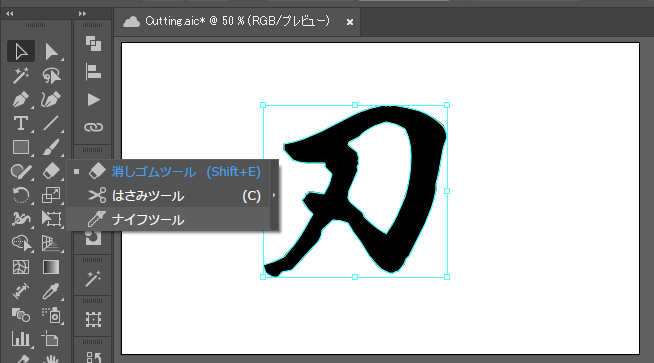Select the Curvature tool
The width and height of the screenshot is (654, 363).
(51, 100)
